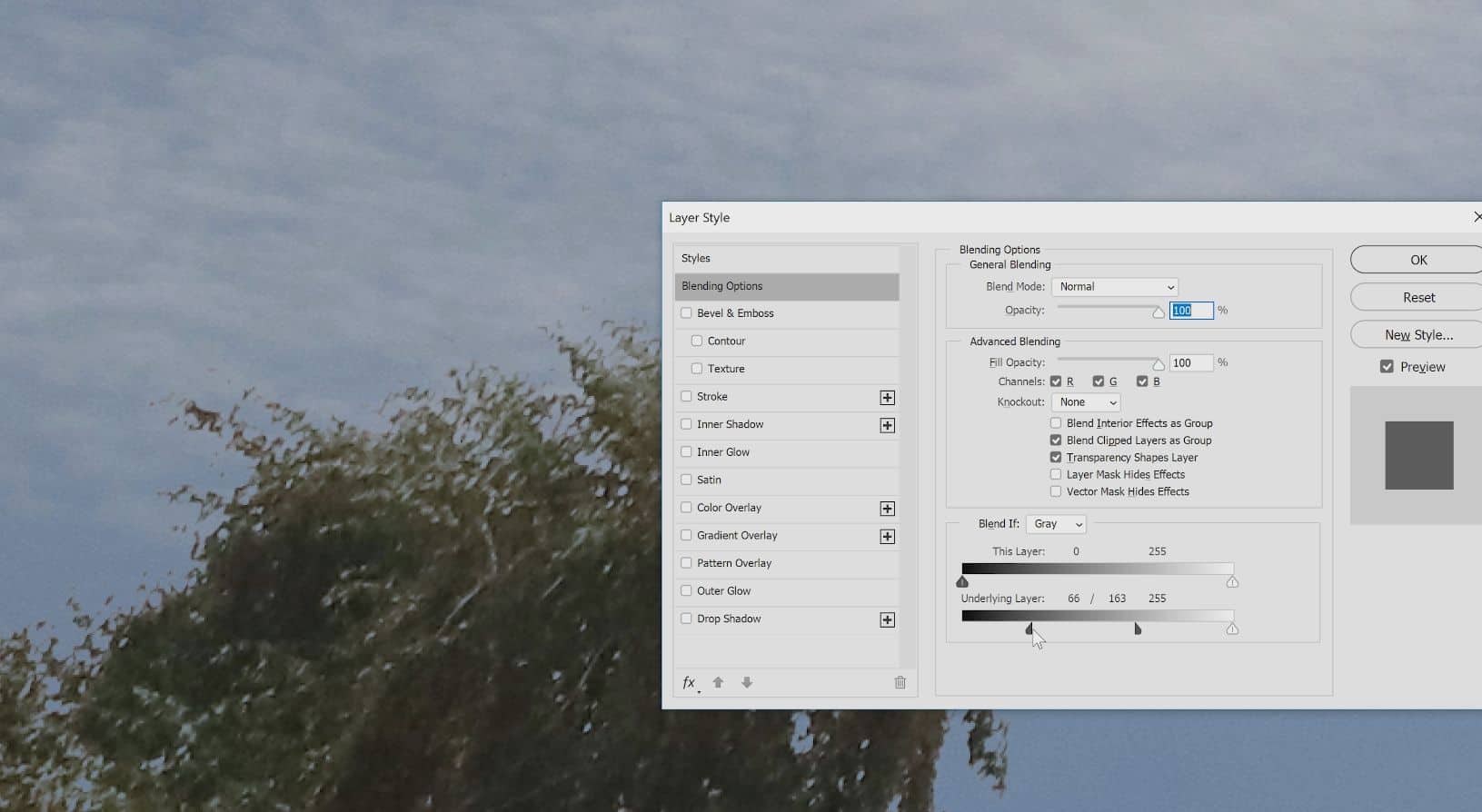Toggle the Preview checkbox
Screen dimensions: 1482x812
point(1387,367)
